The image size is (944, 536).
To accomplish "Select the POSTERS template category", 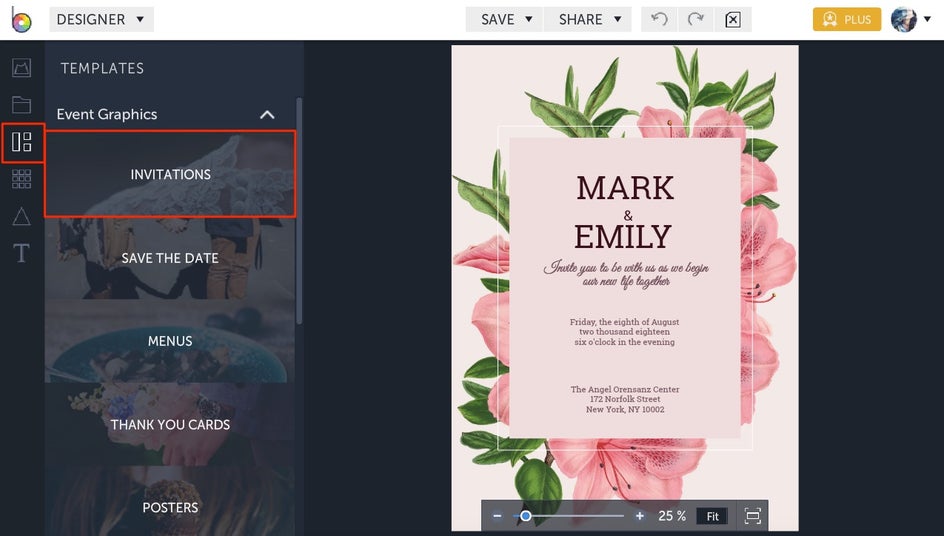I will 170,501.
